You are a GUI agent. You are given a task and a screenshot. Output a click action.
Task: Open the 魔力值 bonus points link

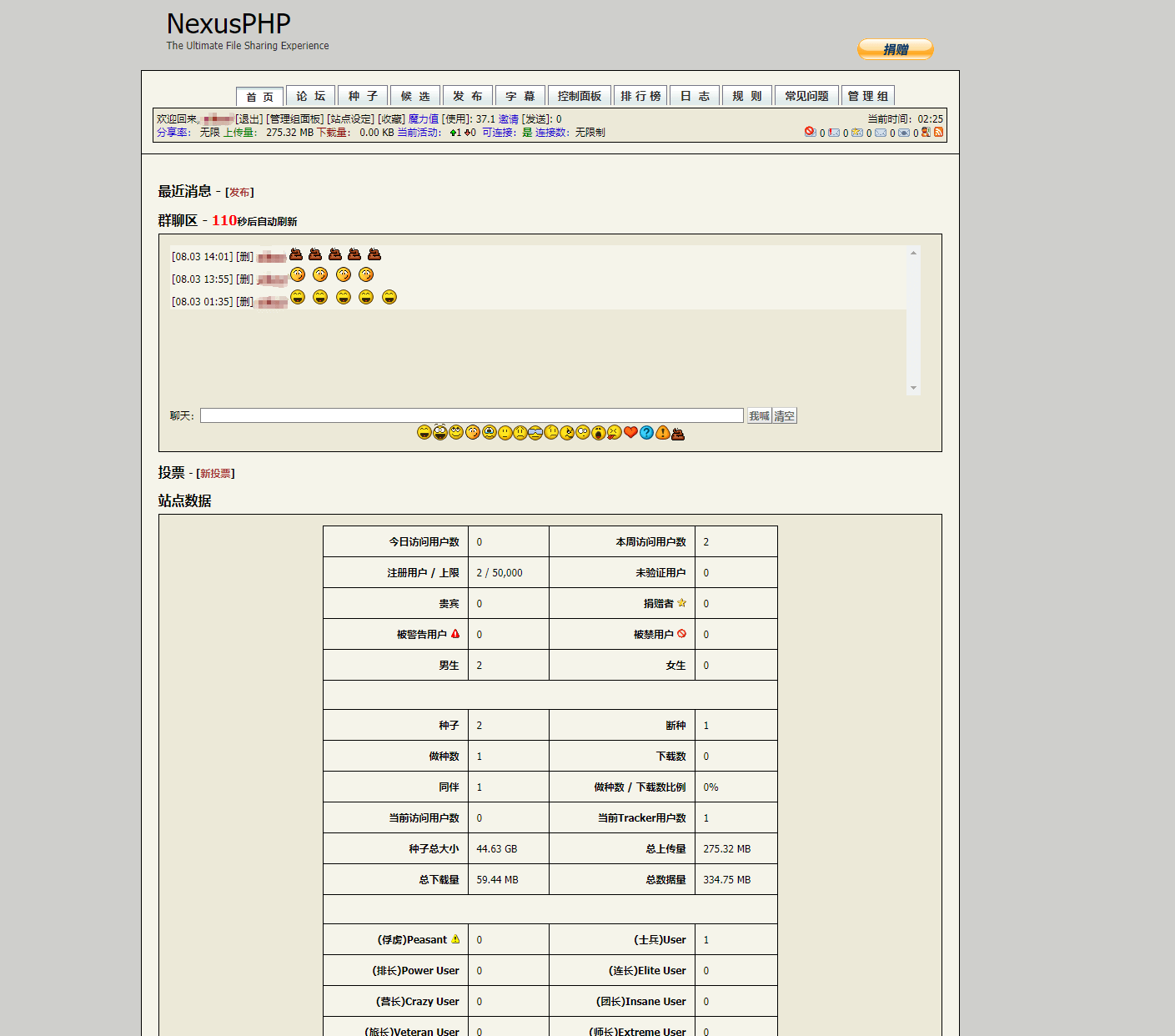tap(423, 119)
